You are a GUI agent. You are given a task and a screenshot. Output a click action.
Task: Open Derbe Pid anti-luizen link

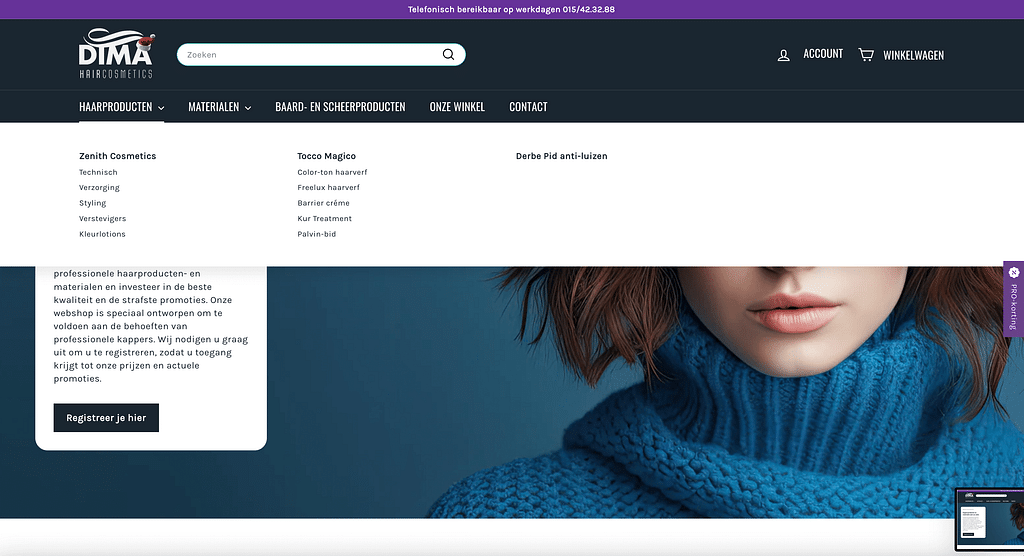click(561, 156)
